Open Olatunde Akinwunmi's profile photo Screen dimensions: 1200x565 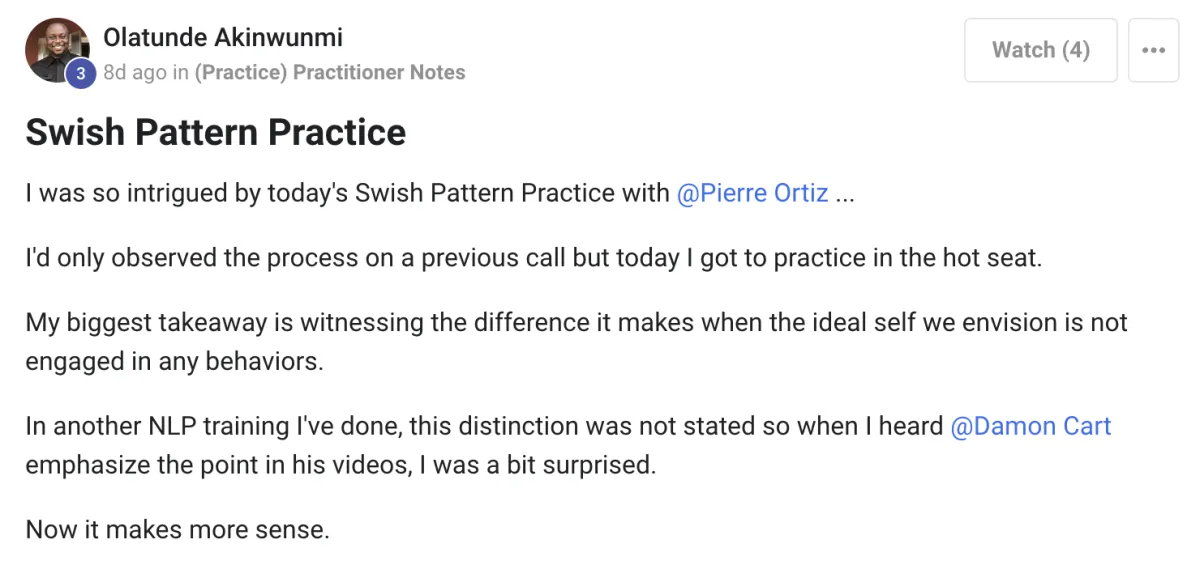(57, 50)
